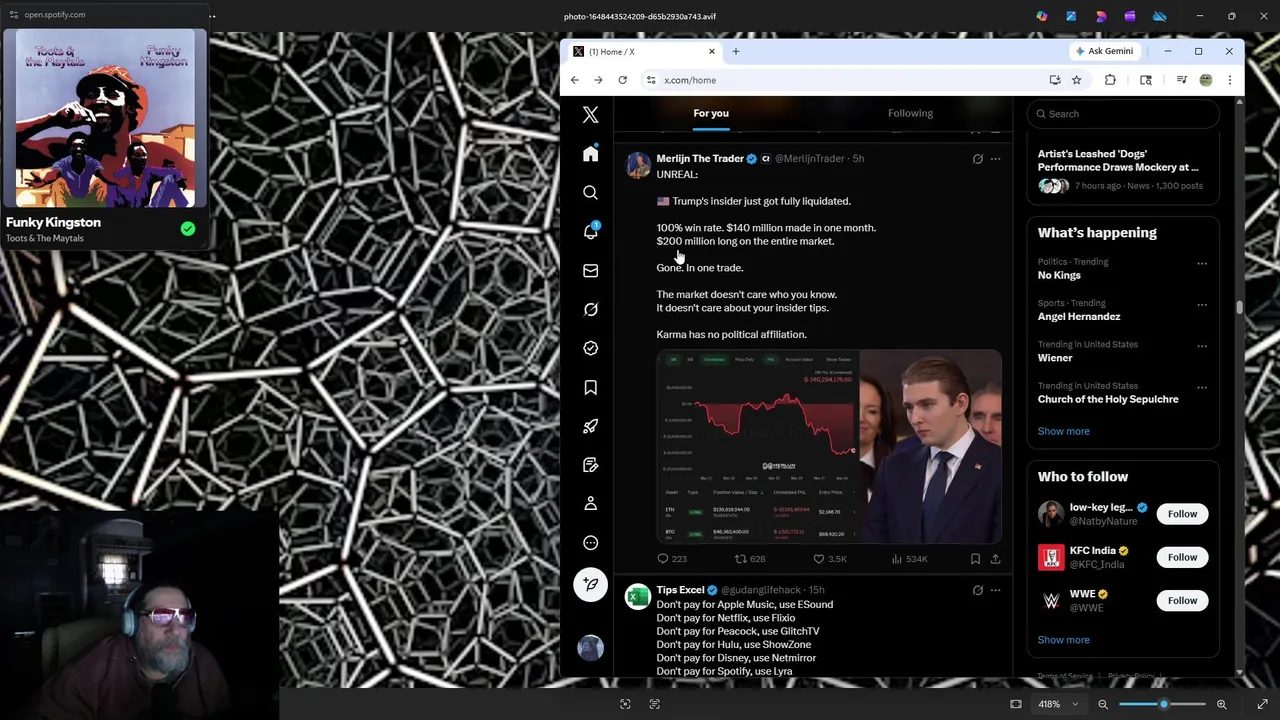Image resolution: width=1280 pixels, height=720 pixels.
Task: Click fit to window icon in photo viewer
Action: click(x=1016, y=704)
